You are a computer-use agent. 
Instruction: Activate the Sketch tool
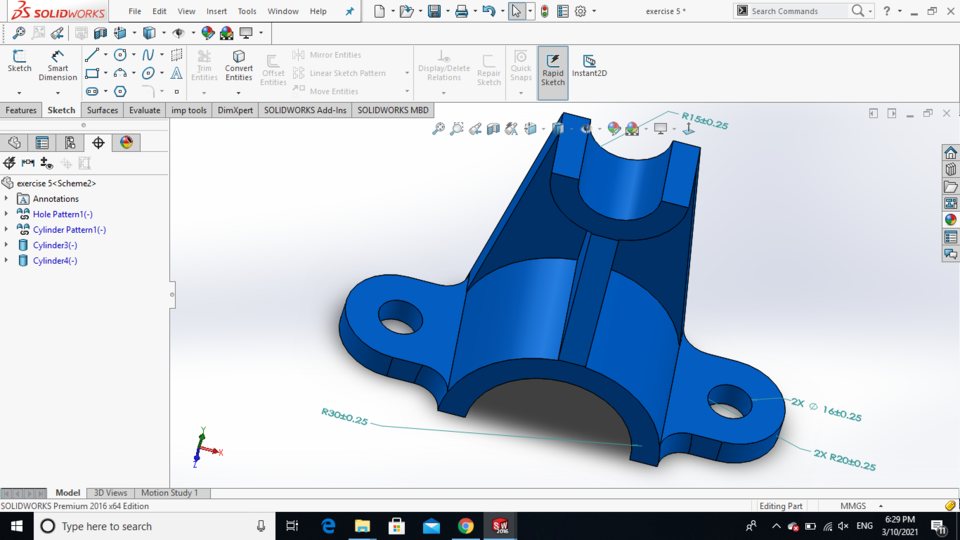click(19, 61)
